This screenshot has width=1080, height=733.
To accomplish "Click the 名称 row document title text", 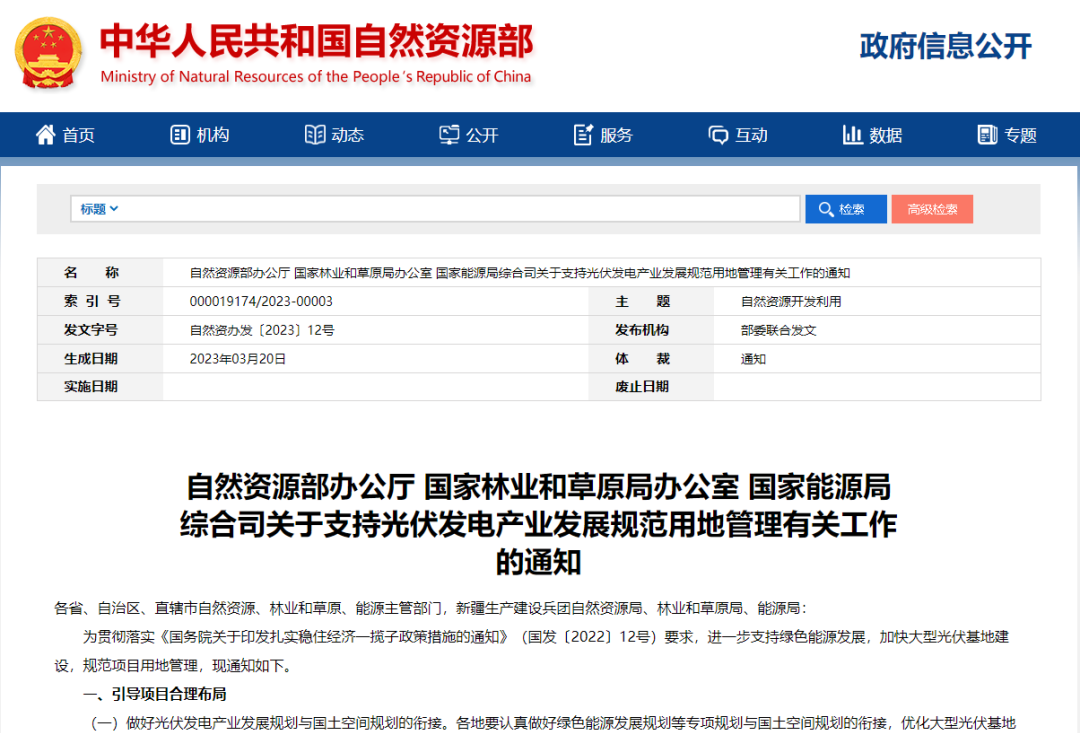I will click(x=519, y=273).
